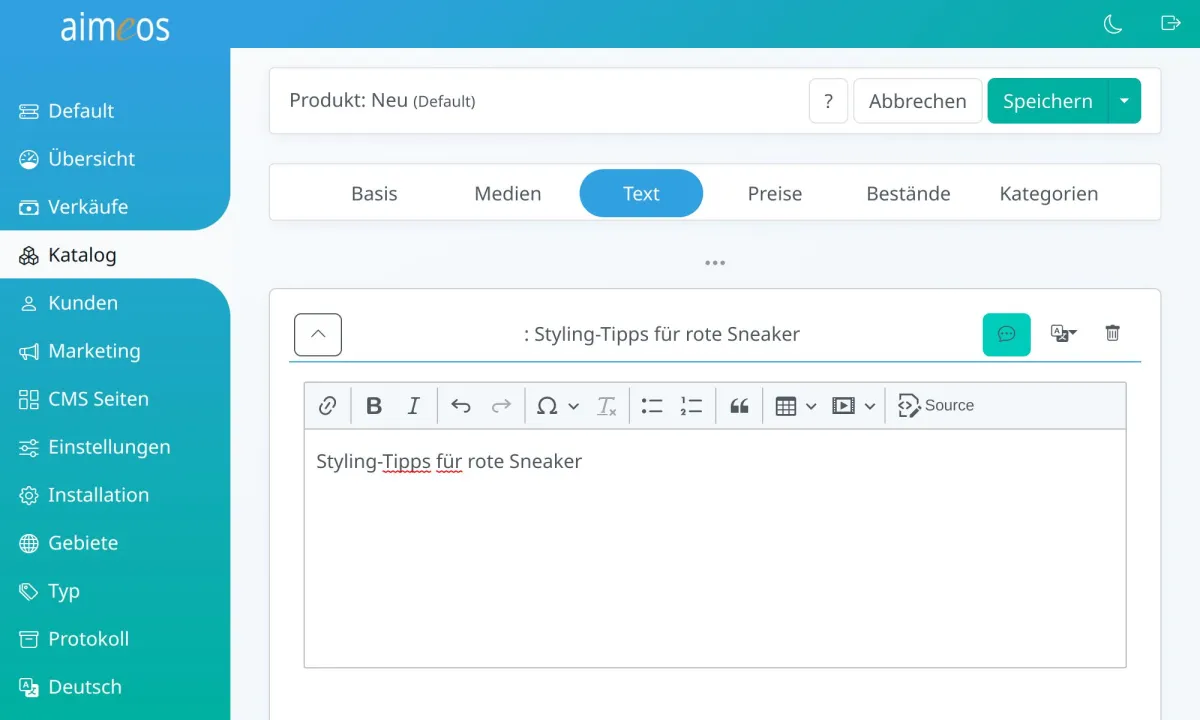This screenshot has height=720, width=1200.
Task: Insert a numbered list
Action: [691, 405]
